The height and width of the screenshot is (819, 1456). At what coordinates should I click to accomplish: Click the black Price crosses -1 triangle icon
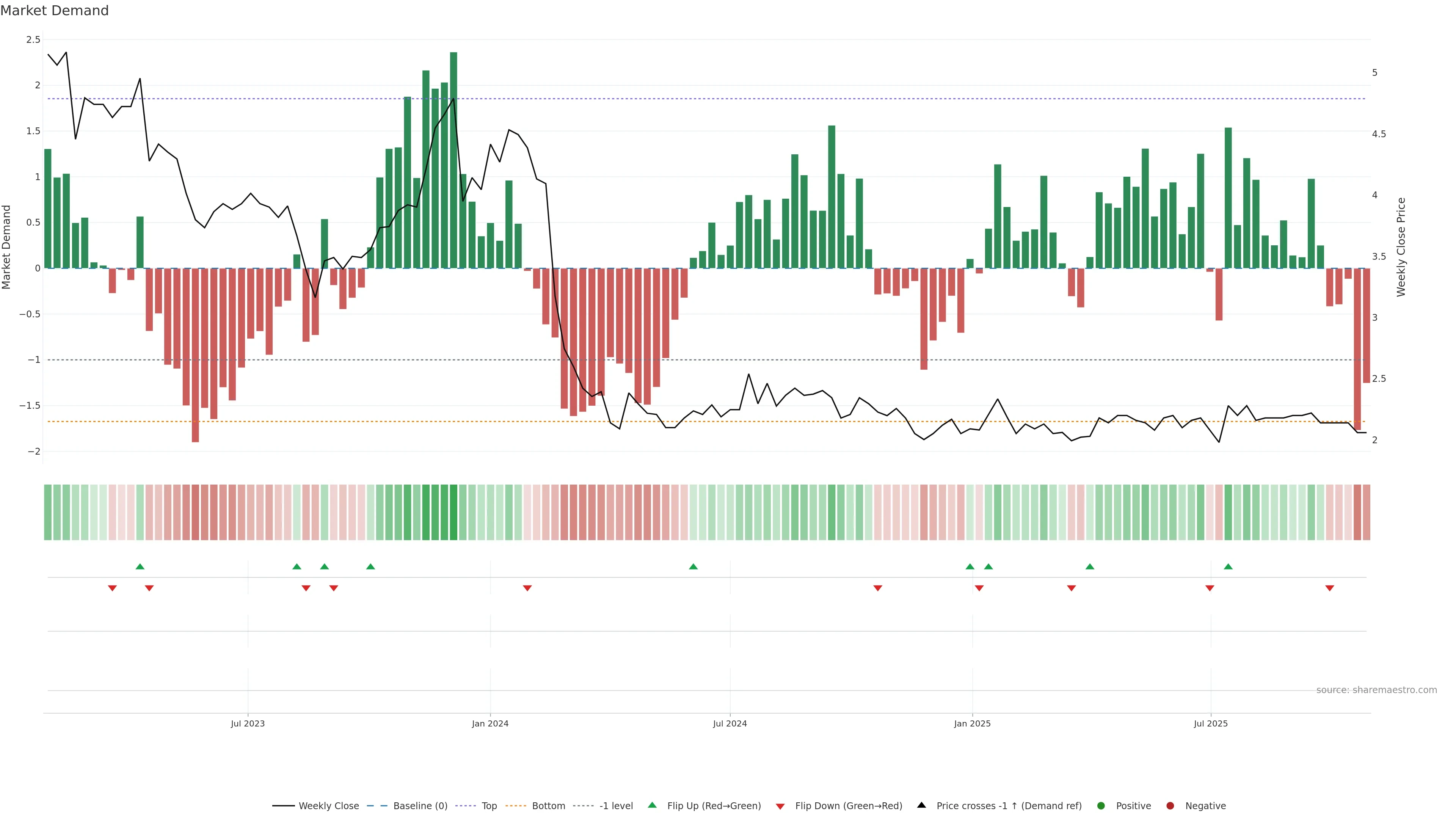921,805
